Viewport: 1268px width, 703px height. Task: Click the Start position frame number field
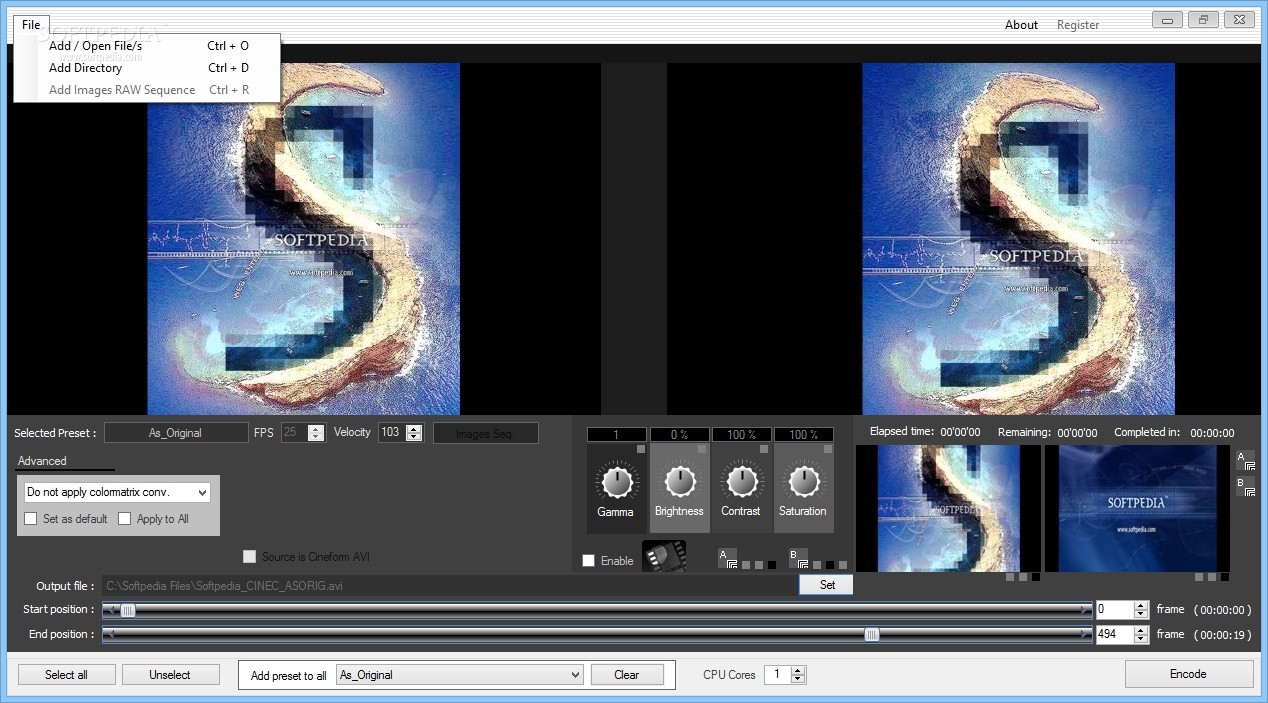coord(1115,609)
